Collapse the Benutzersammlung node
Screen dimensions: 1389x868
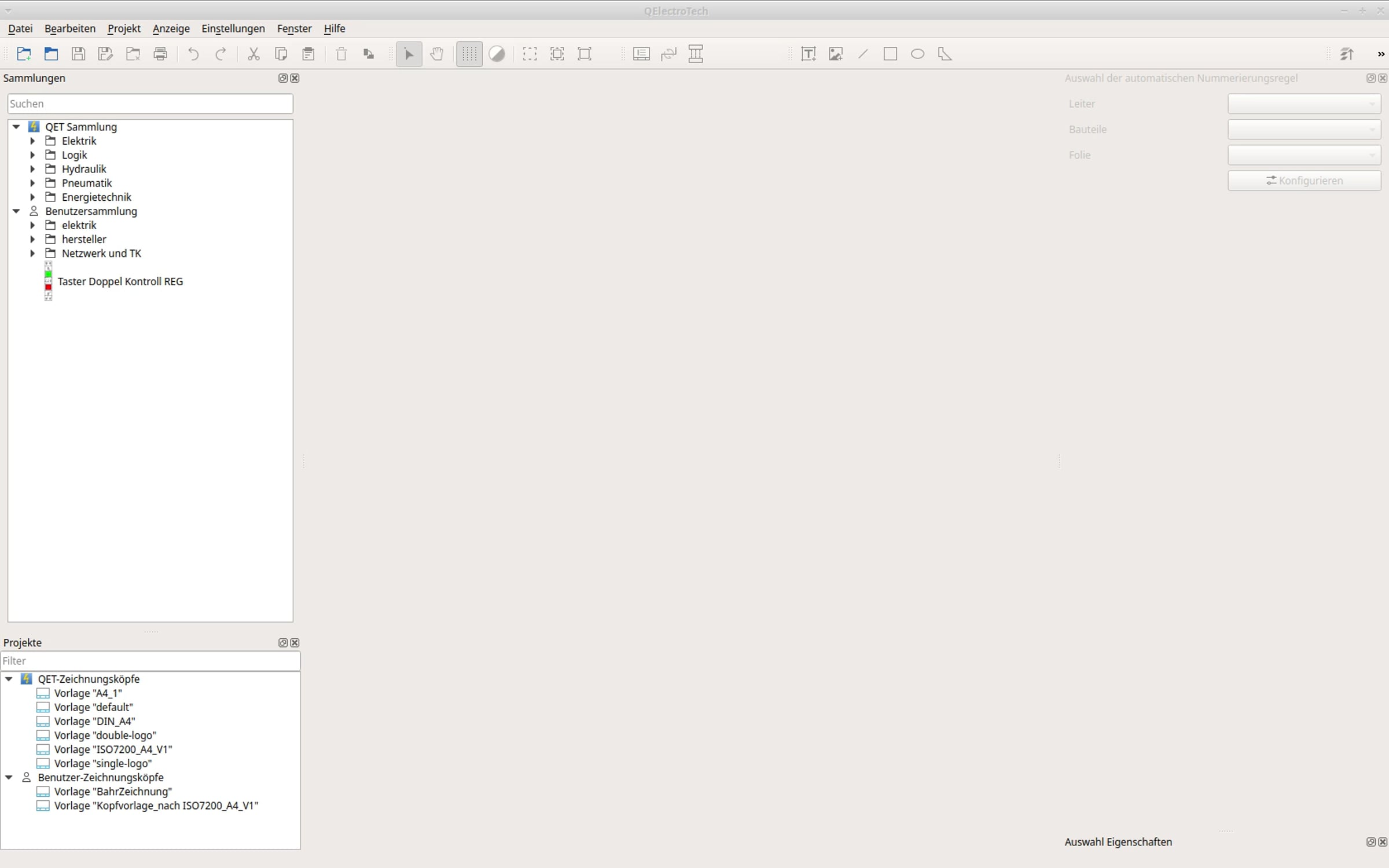pos(16,211)
